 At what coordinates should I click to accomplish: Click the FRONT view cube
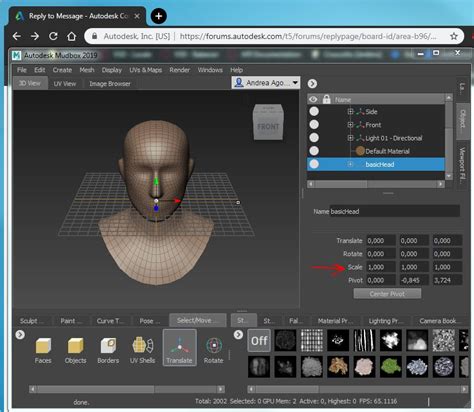click(x=268, y=122)
